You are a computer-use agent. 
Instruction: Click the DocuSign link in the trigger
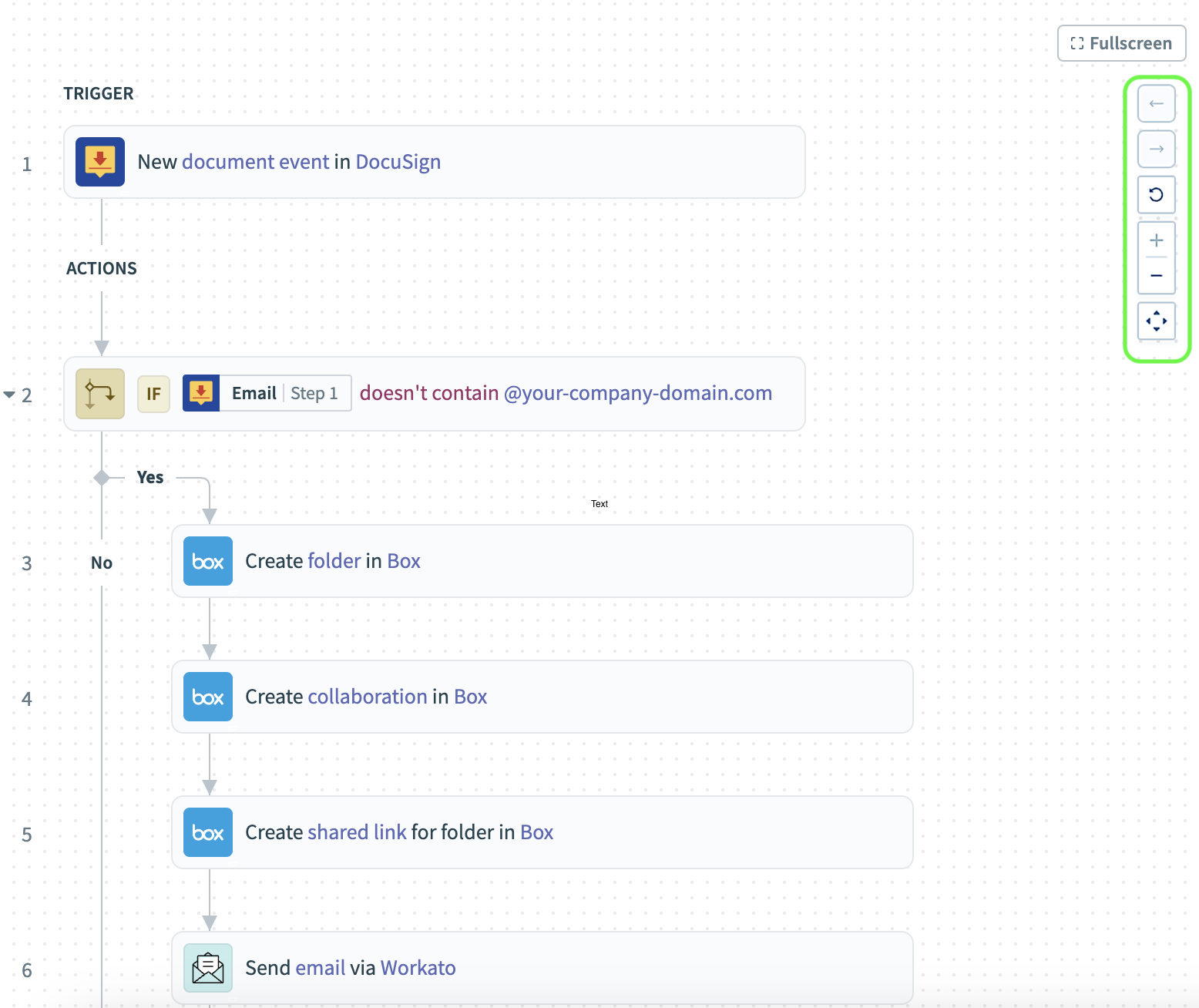point(398,162)
